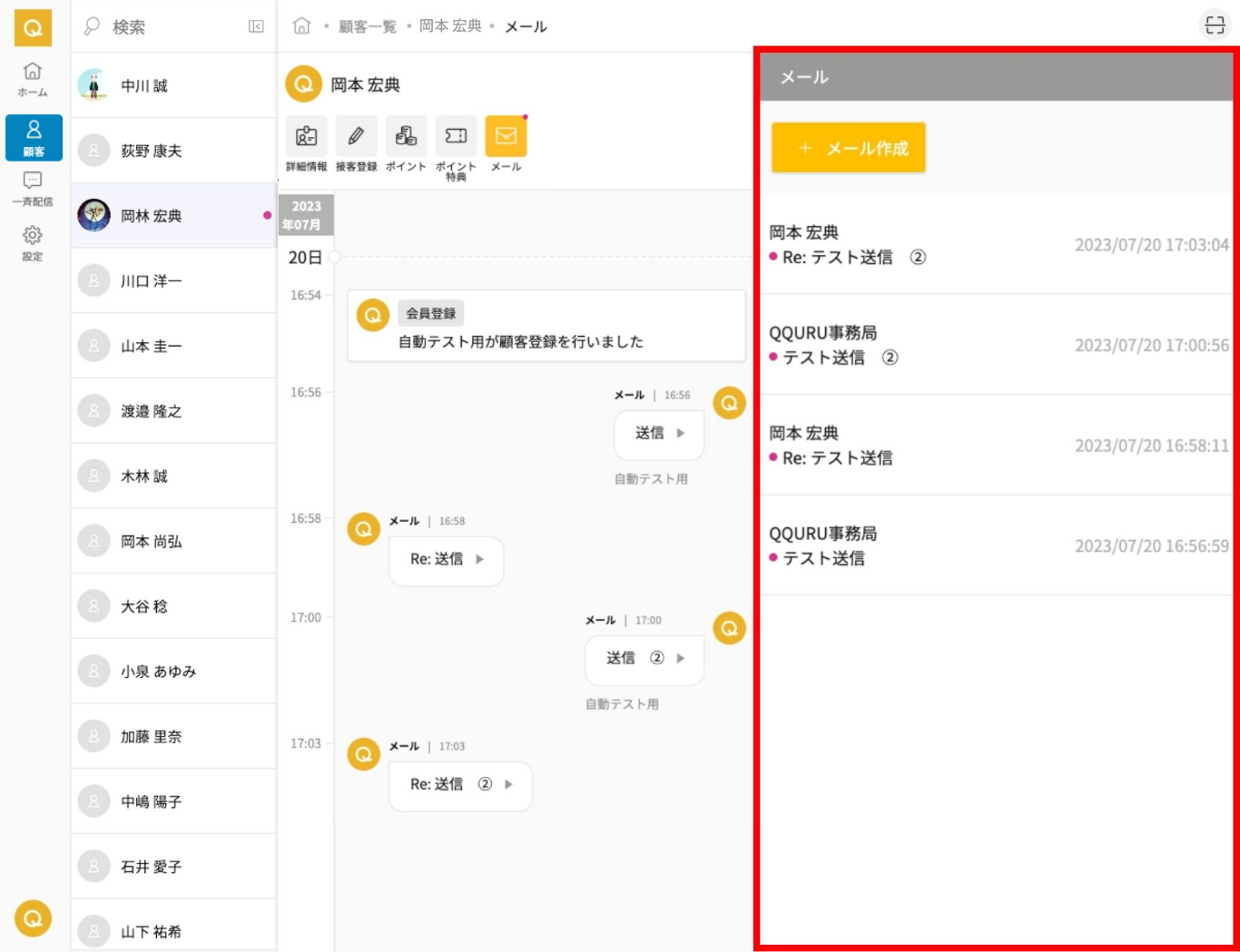Image resolution: width=1240 pixels, height=952 pixels.
Task: Click 中川 誠 avatar thumbnail
Action: coord(93,85)
